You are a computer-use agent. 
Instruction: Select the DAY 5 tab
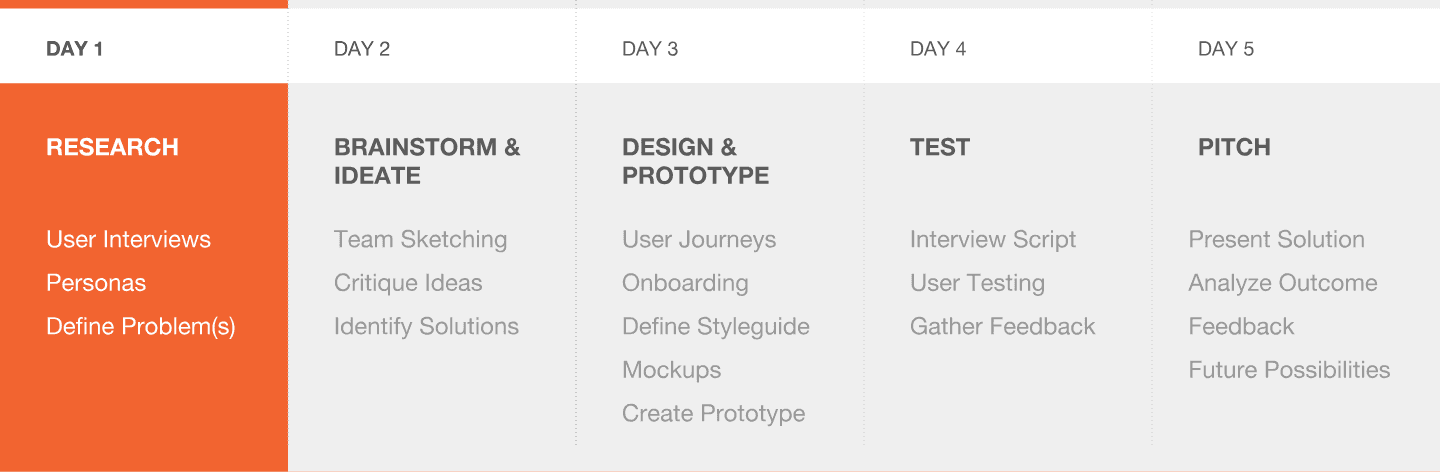[1296, 48]
